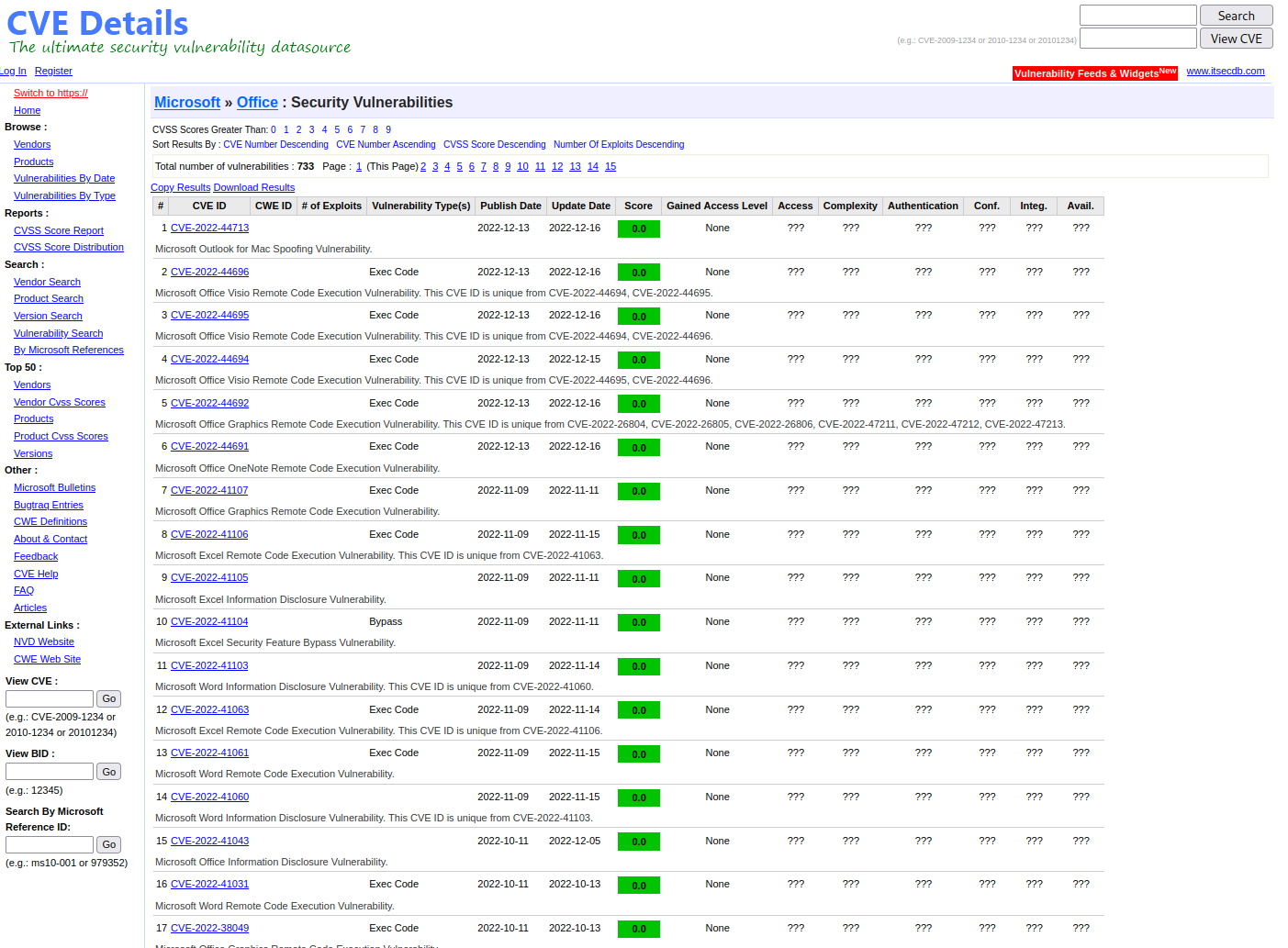Open By Microsoft References link
Viewport: 1288px width, 948px height.
tap(69, 350)
